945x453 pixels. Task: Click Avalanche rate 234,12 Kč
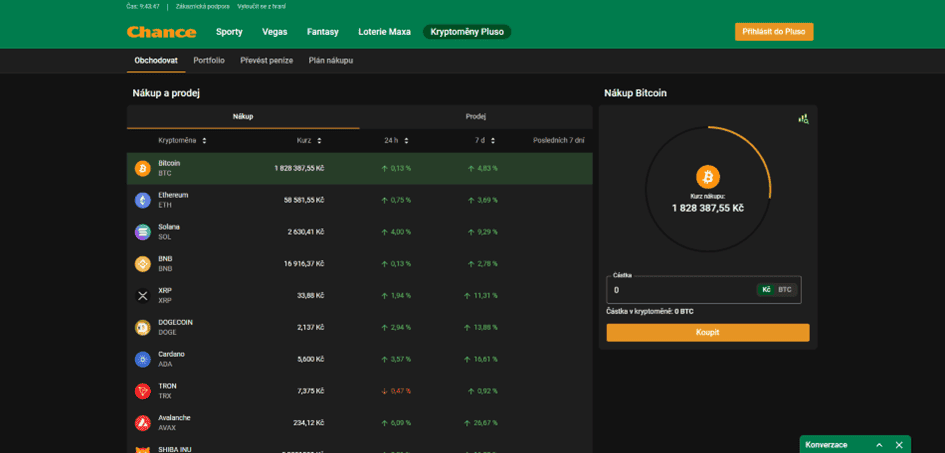pos(309,423)
